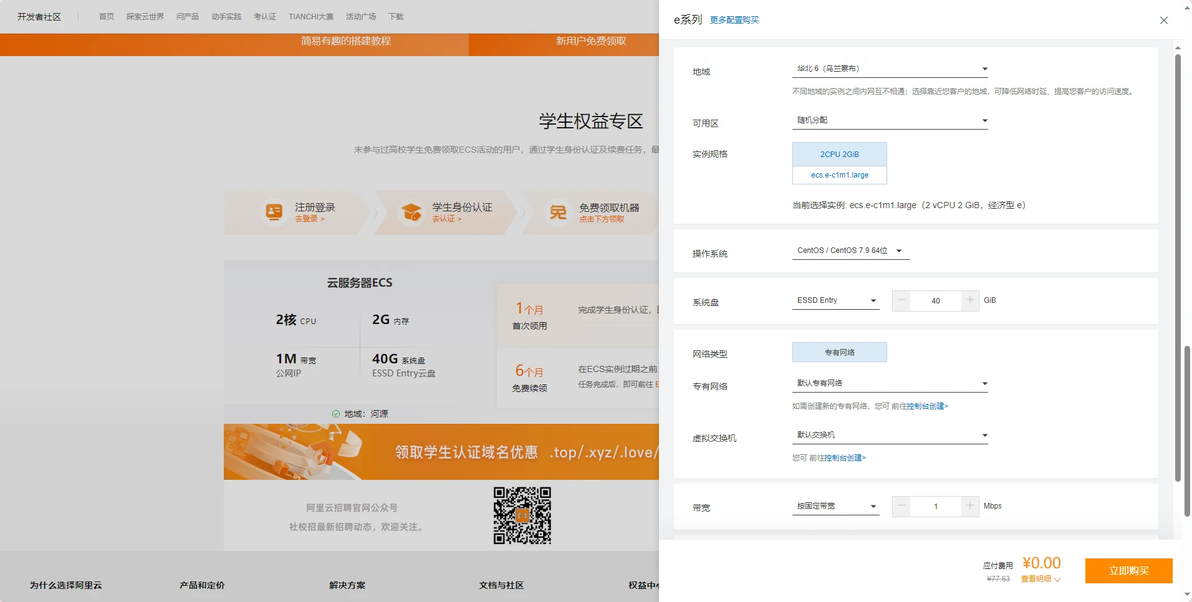This screenshot has height=602, width=1192.
Task: Go to 开发者社区 home logo
Action: (39, 17)
